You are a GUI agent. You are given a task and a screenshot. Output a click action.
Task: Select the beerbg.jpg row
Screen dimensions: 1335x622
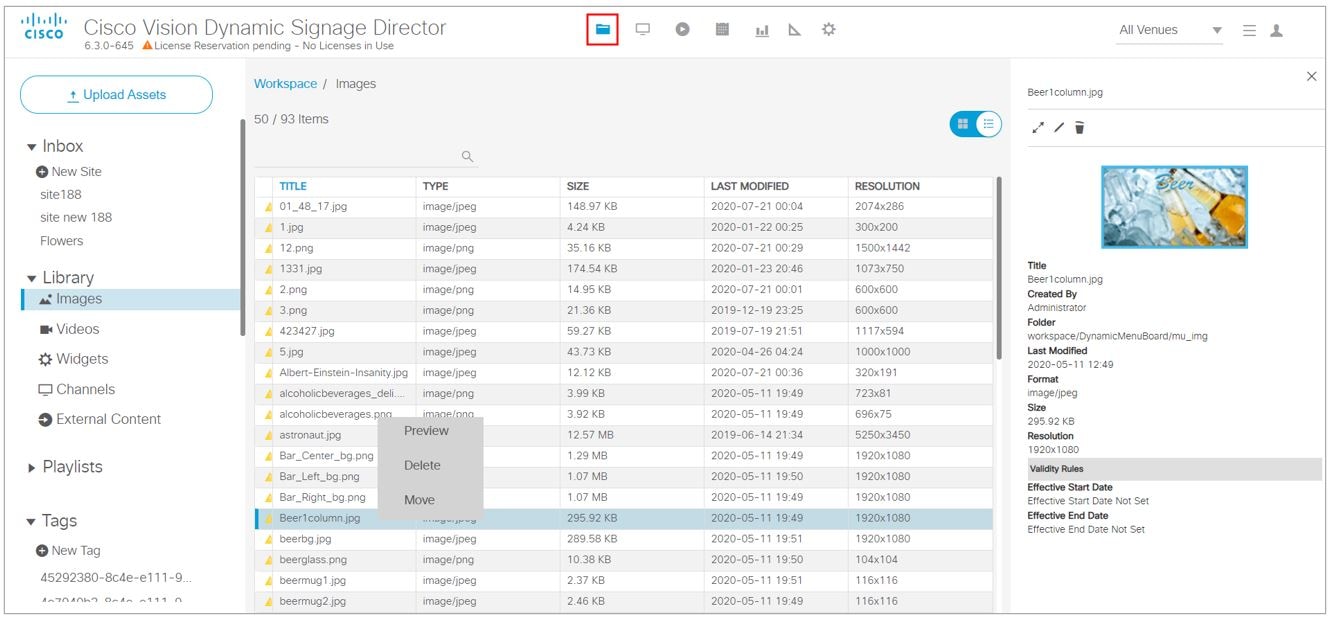(624, 539)
